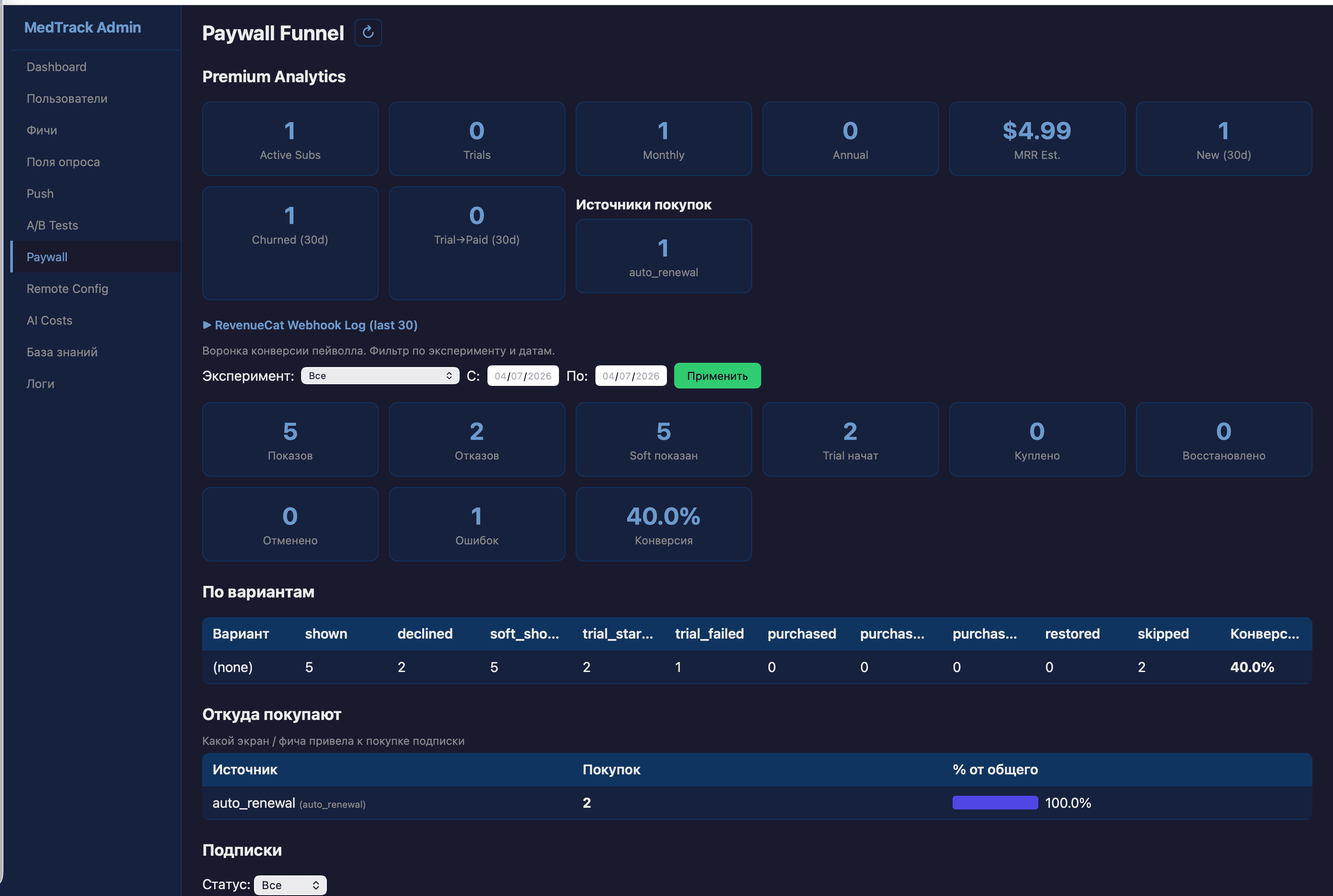Click the MedTrack Admin logo title
The width and height of the screenshot is (1333, 896).
[83, 27]
